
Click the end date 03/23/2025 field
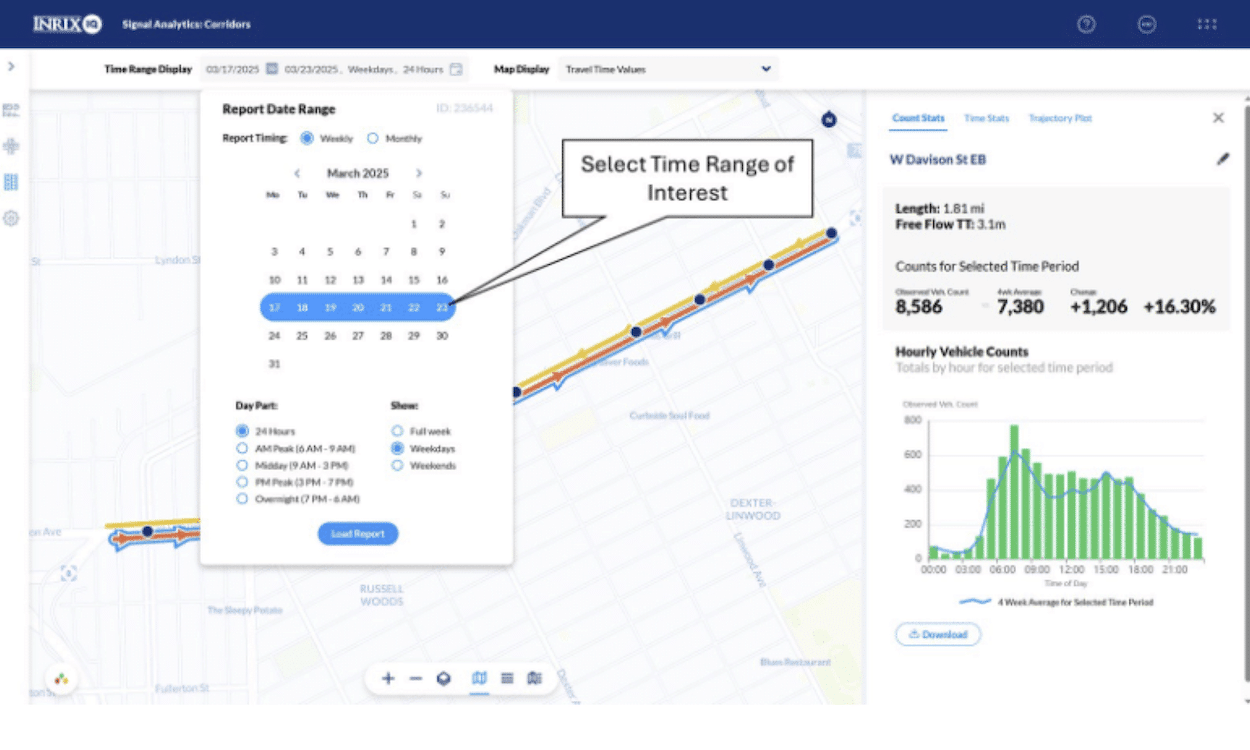pyautogui.click(x=311, y=69)
